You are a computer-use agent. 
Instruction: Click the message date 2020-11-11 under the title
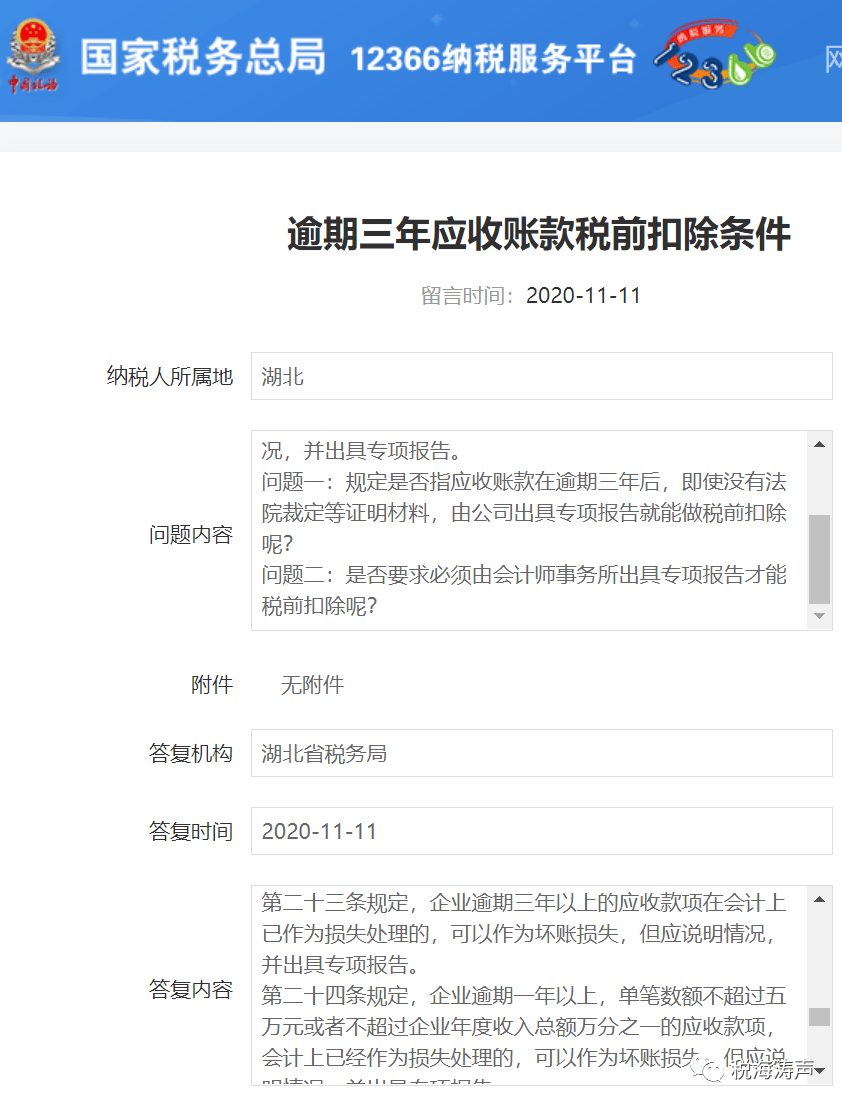tap(583, 295)
